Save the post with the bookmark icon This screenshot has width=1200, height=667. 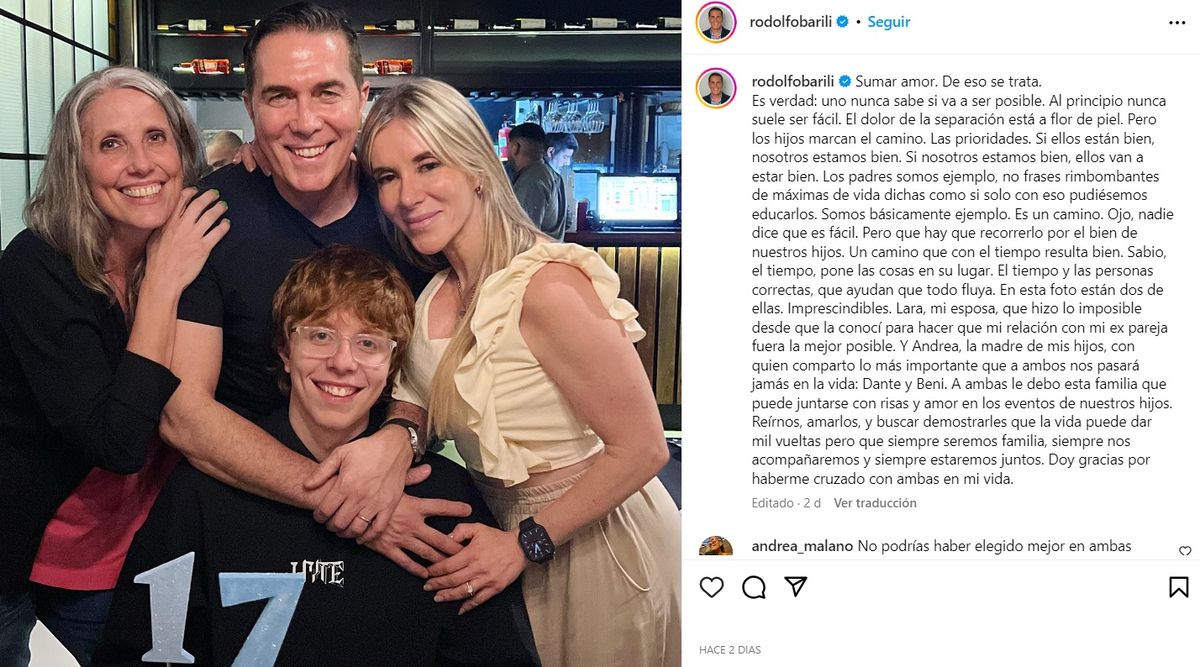click(1179, 587)
